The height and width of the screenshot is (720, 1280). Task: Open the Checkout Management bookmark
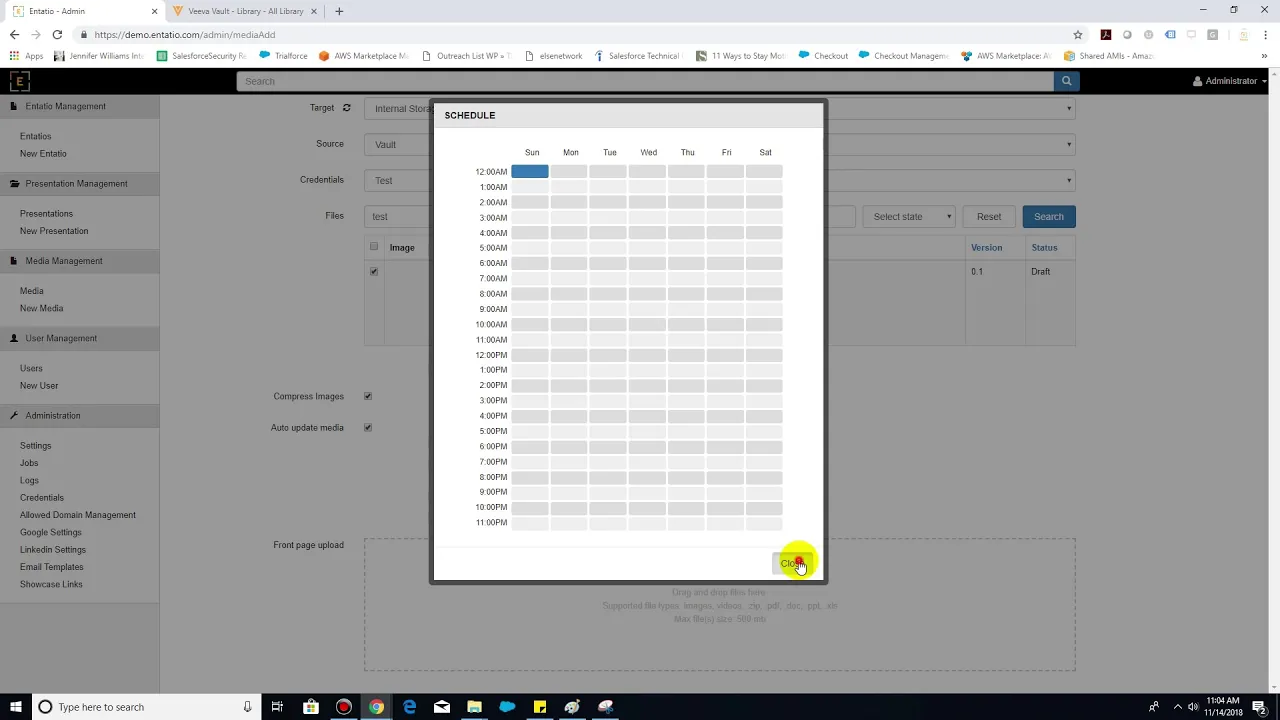click(x=903, y=56)
